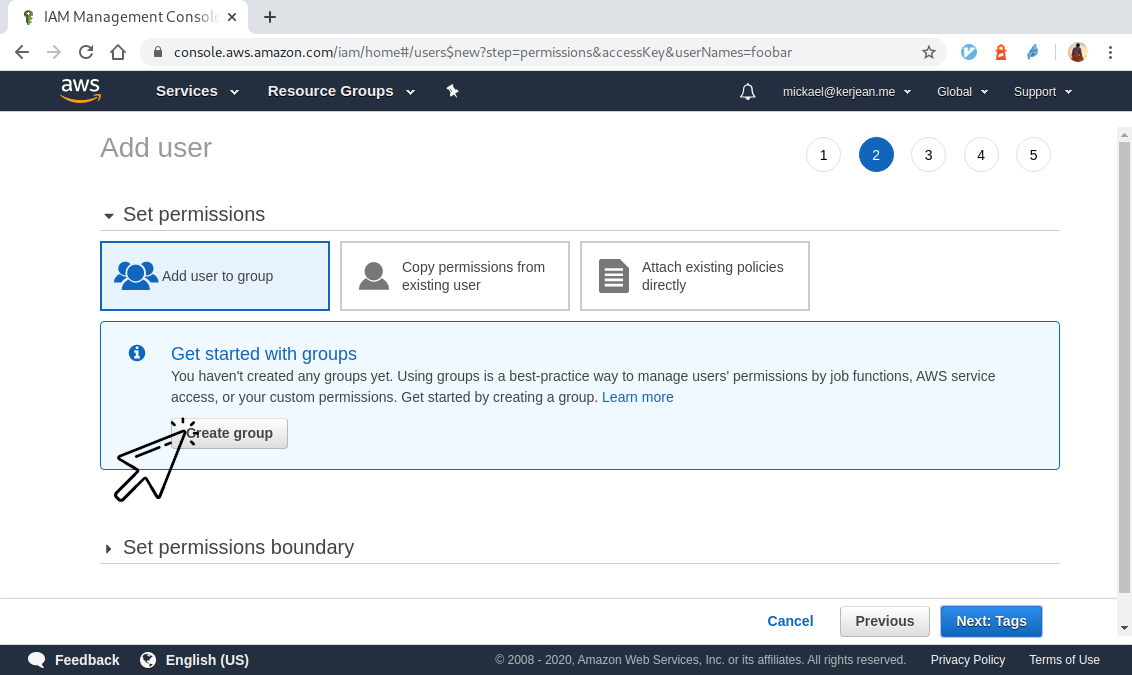The image size is (1132, 675).
Task: Click the browser forward arrow
Action: tap(54, 52)
